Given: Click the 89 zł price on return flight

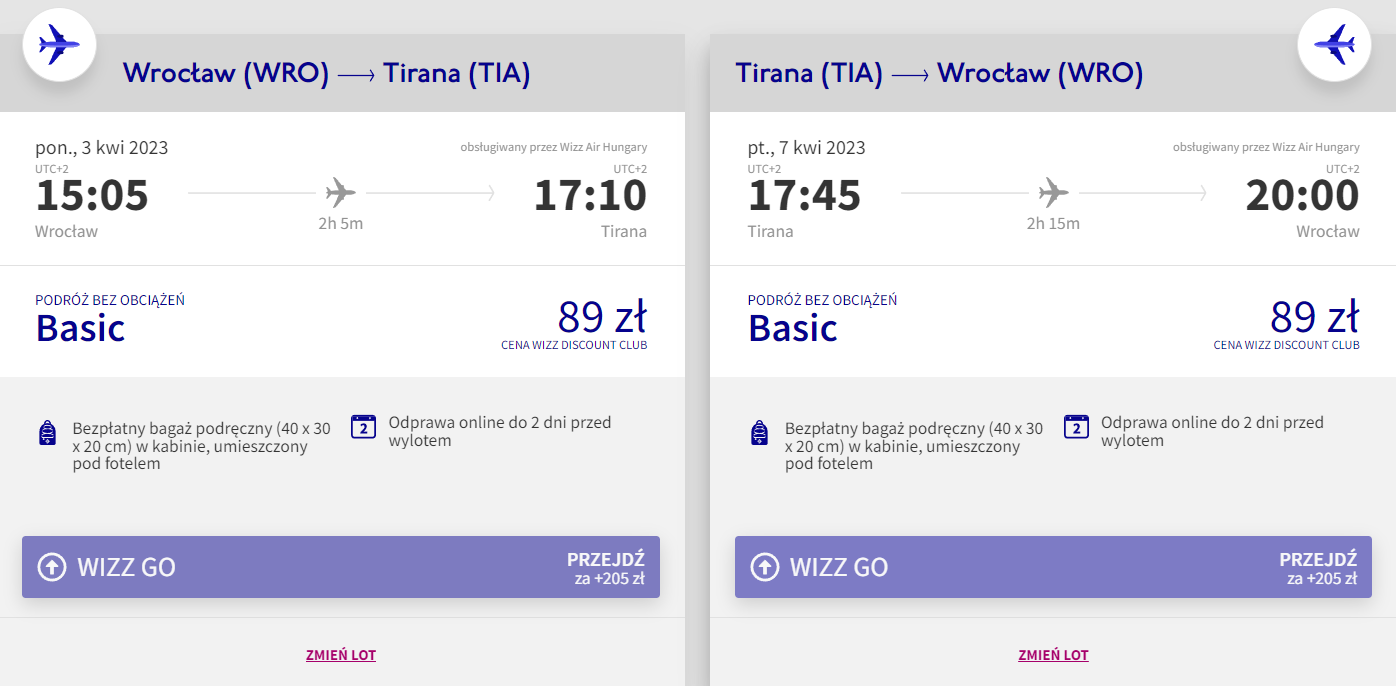Looking at the screenshot, I should point(1314,318).
